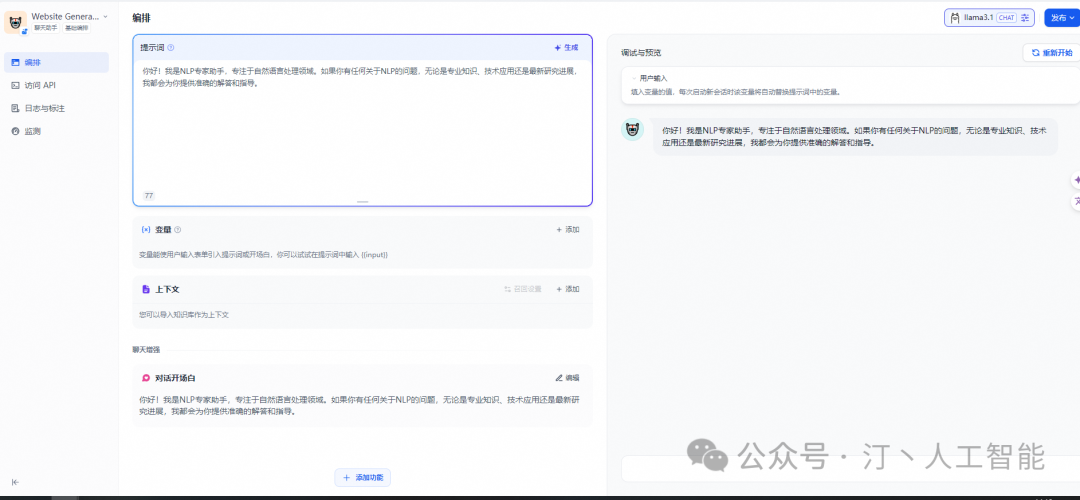Open the llama3.1 model selector
1080x500 pixels.
pos(989,18)
